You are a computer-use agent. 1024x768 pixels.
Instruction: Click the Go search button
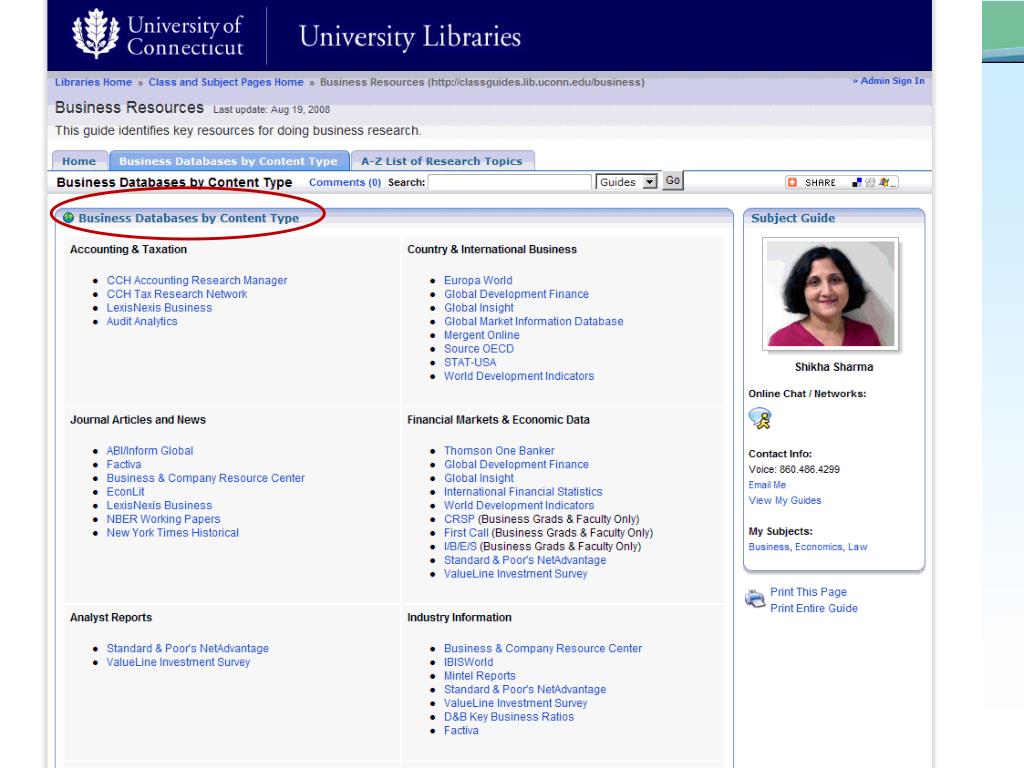pos(673,181)
